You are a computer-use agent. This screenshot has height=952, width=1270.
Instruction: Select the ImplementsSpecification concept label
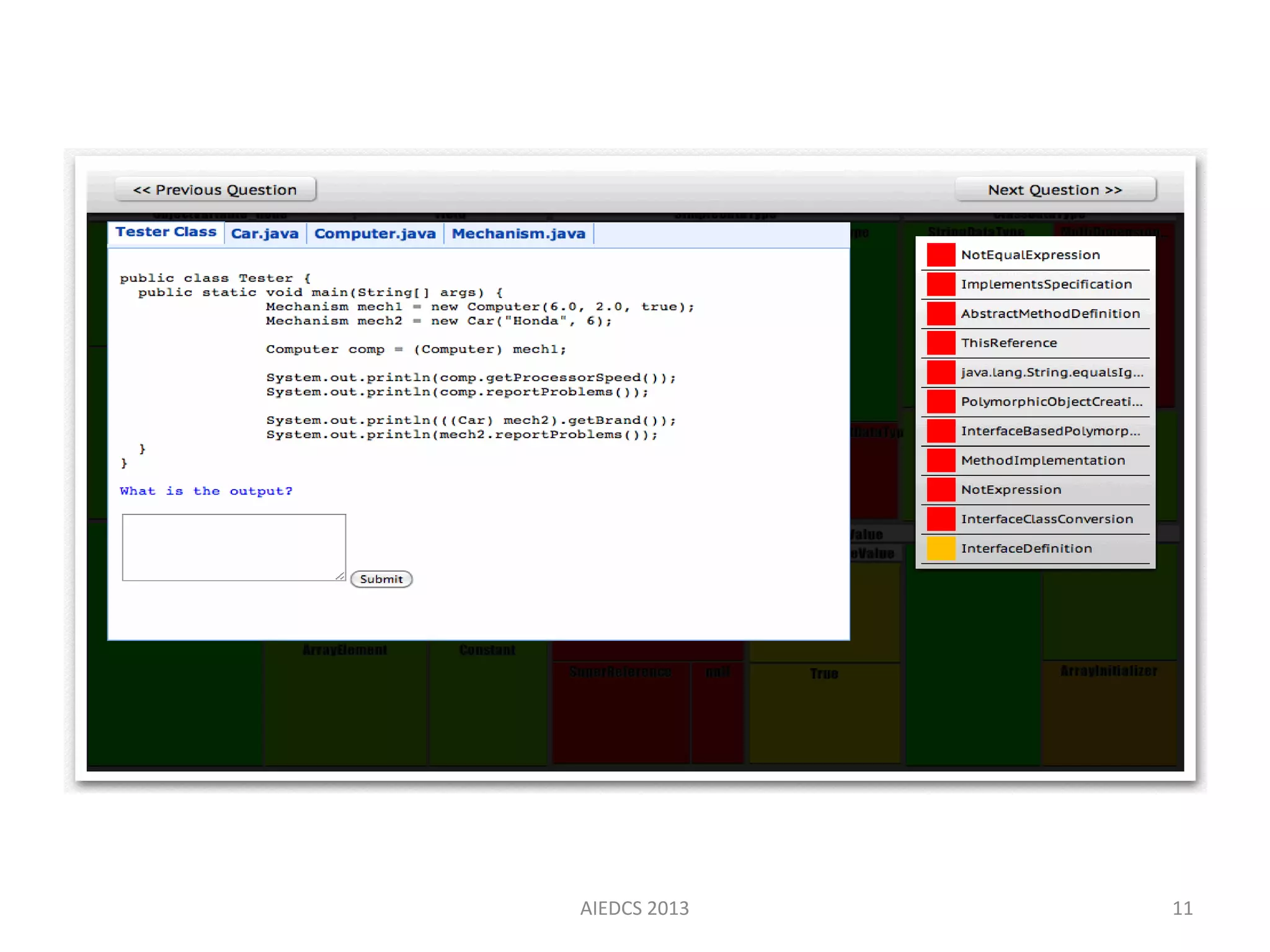(1047, 284)
